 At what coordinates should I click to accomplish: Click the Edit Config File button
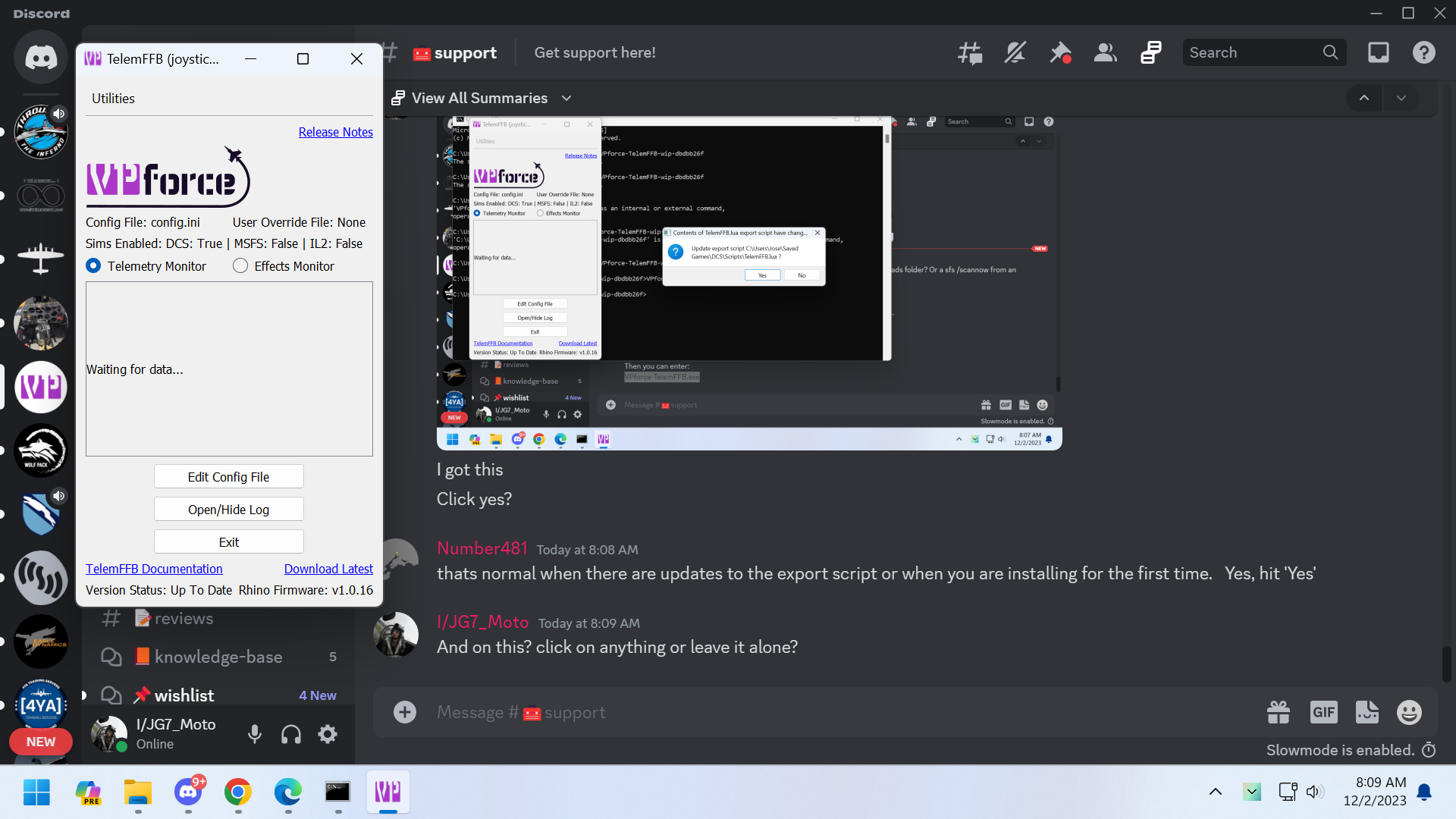coord(228,477)
